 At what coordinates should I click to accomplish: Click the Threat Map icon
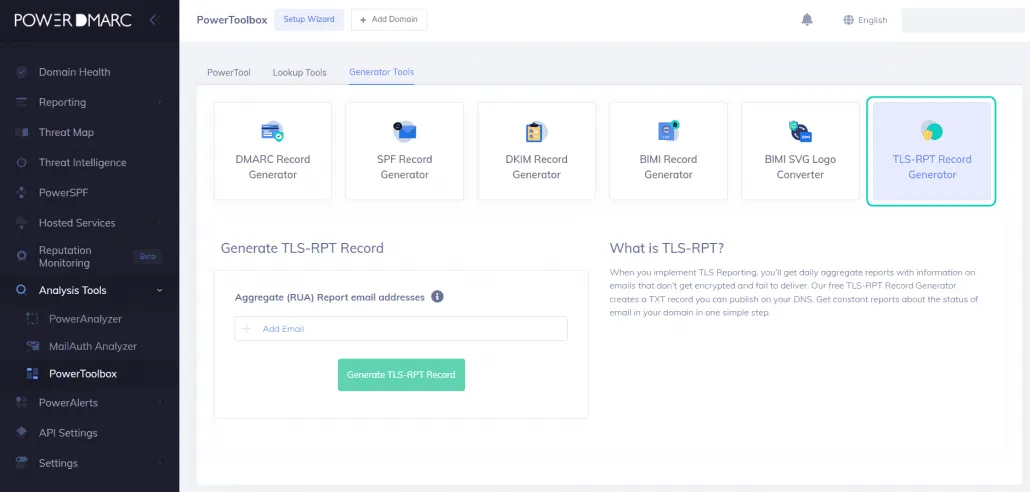coord(22,133)
